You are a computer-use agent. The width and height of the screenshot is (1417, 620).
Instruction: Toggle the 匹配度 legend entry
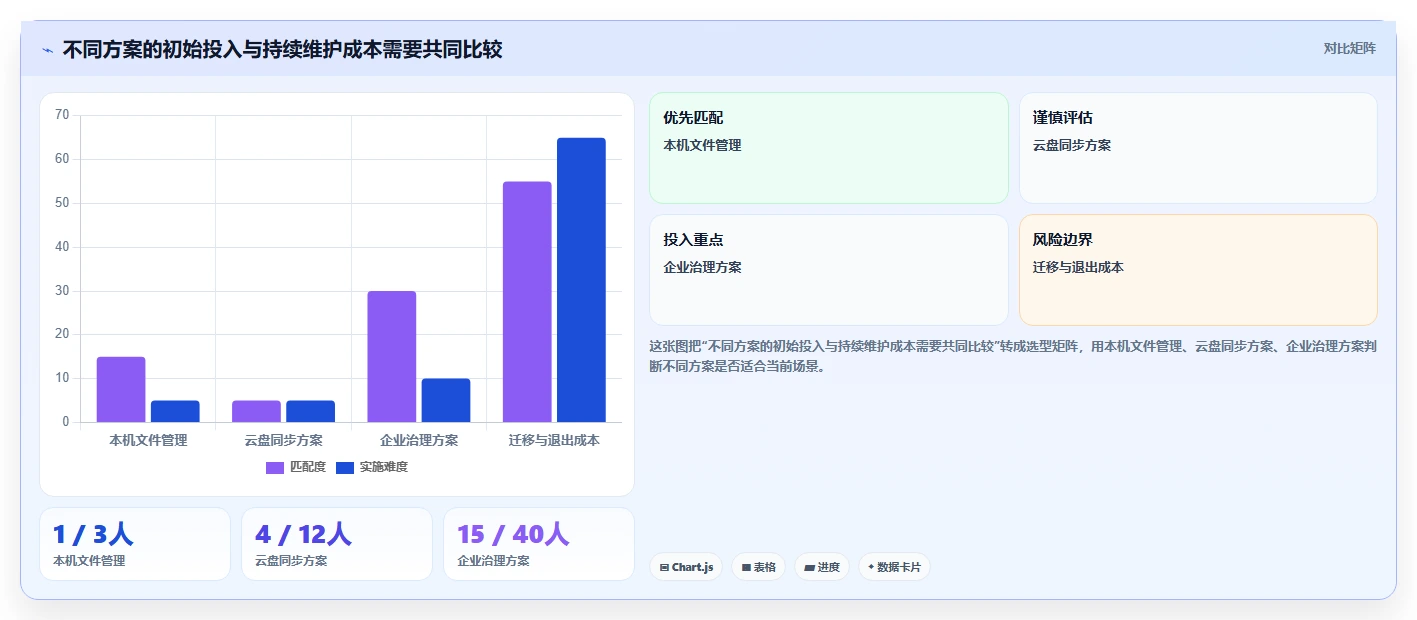296,467
